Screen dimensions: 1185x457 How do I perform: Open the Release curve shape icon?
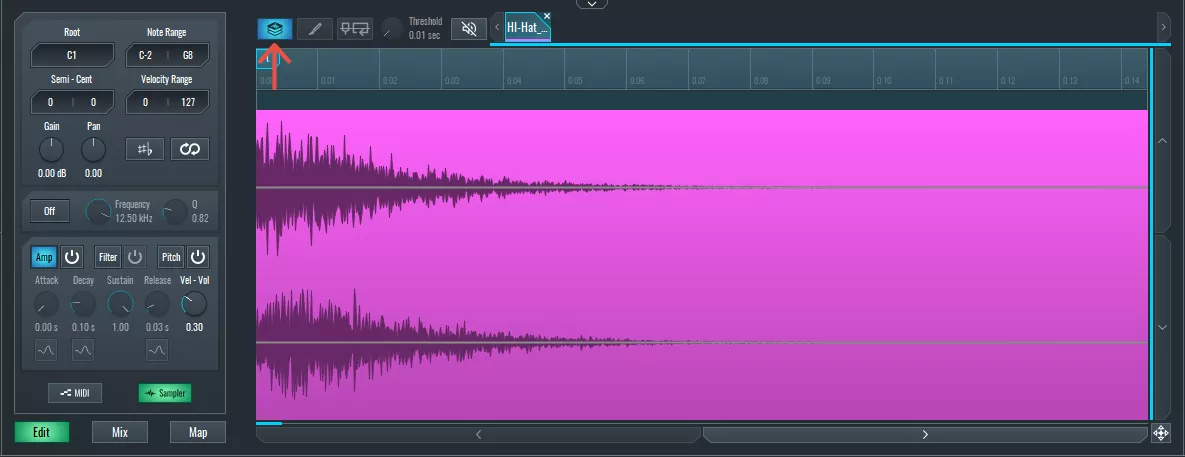click(x=156, y=350)
